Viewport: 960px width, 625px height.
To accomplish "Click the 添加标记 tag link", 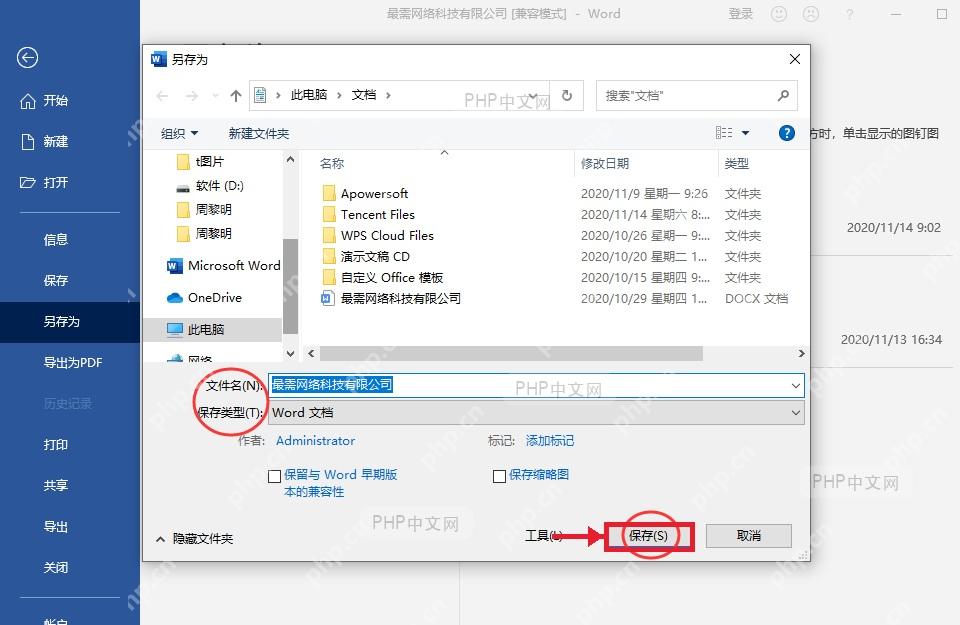I will tap(550, 441).
